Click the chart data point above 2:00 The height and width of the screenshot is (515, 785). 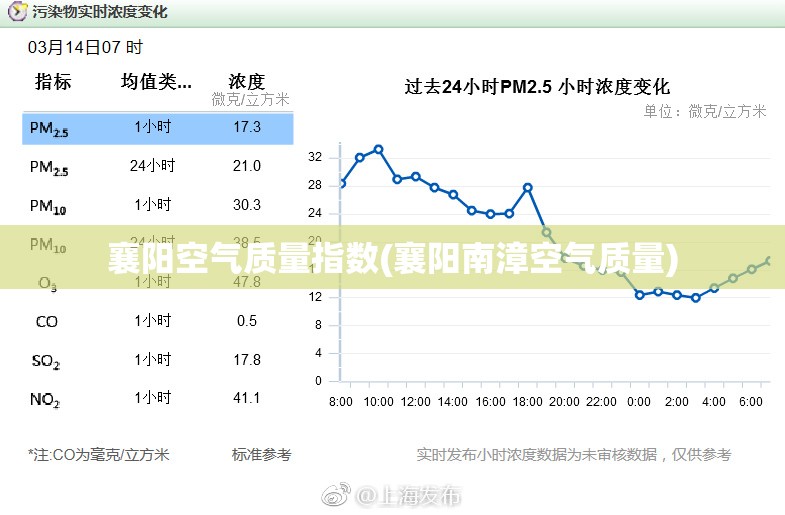click(x=677, y=295)
